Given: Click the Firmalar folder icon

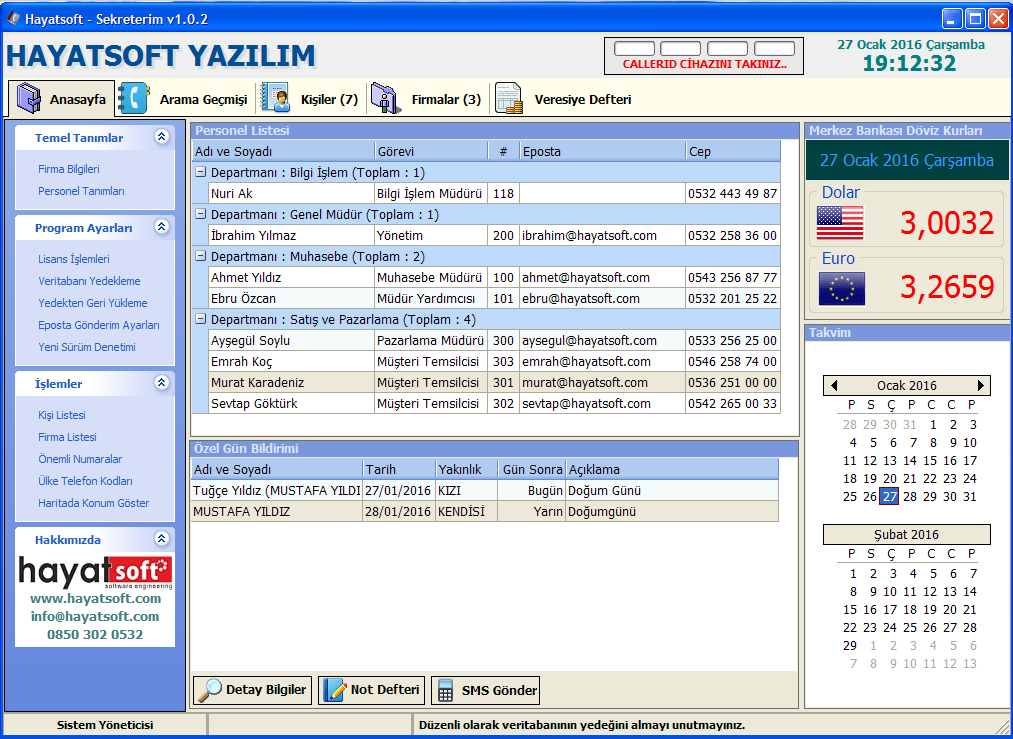Looking at the screenshot, I should click(x=386, y=99).
